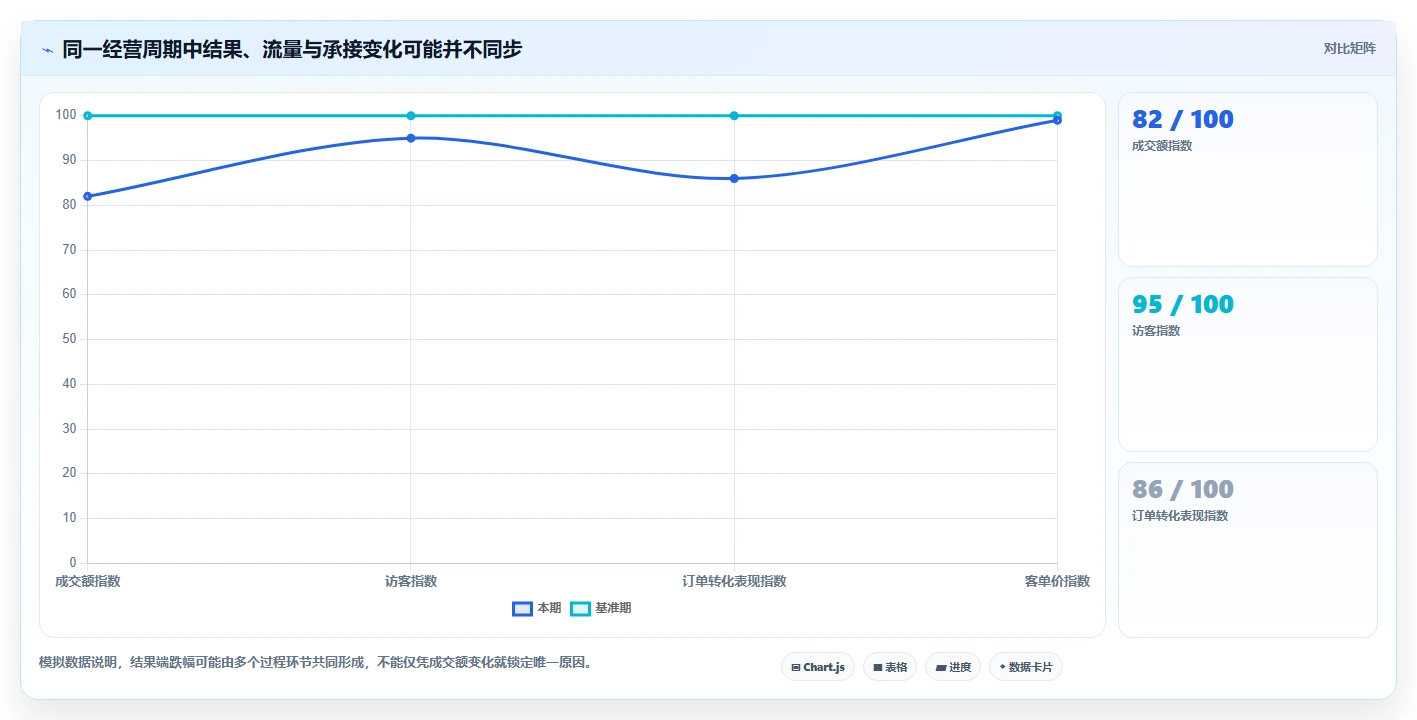Click the 表格 tag
The image size is (1417, 720).
890,667
